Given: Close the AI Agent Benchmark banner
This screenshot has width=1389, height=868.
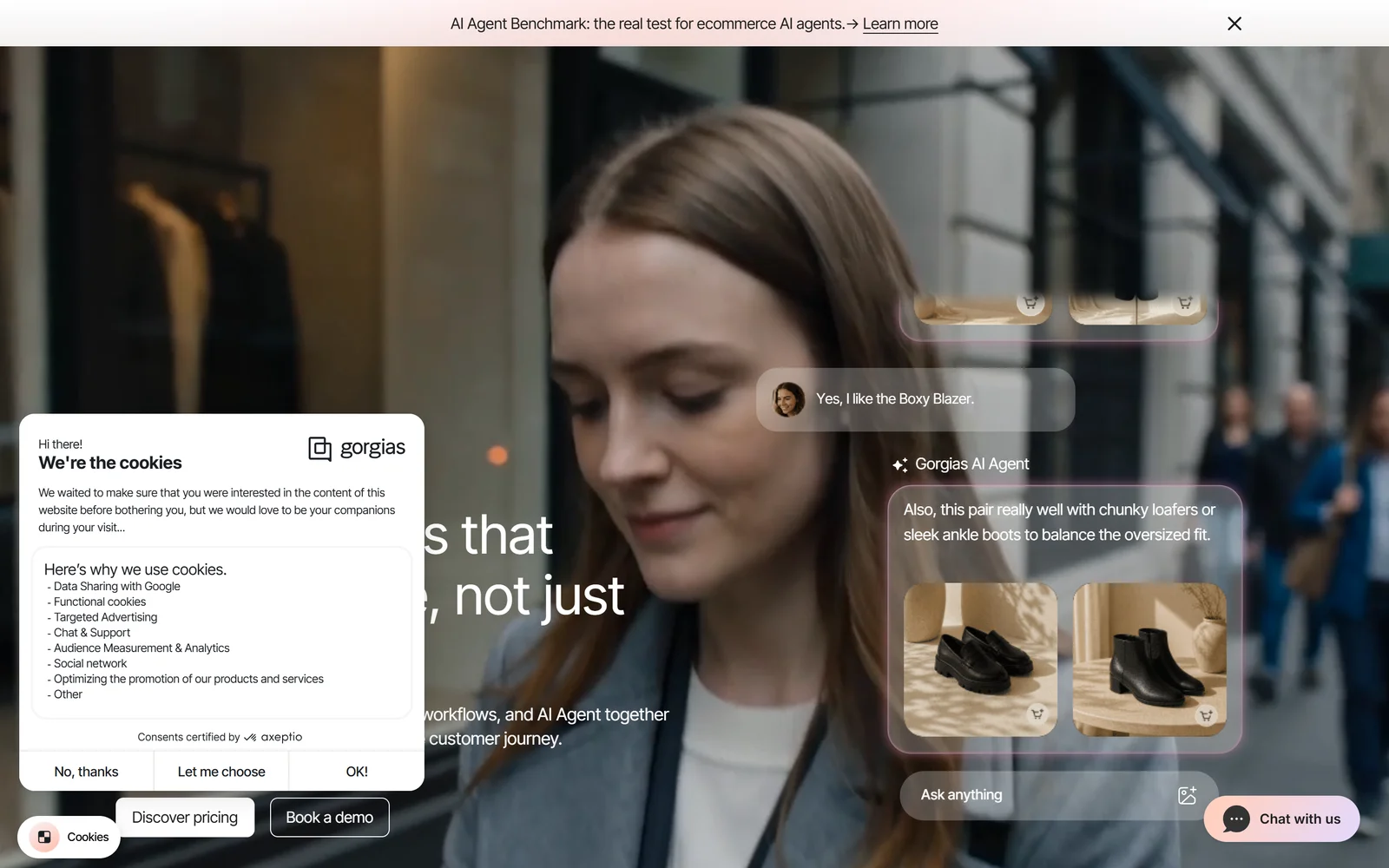Looking at the screenshot, I should tap(1234, 23).
